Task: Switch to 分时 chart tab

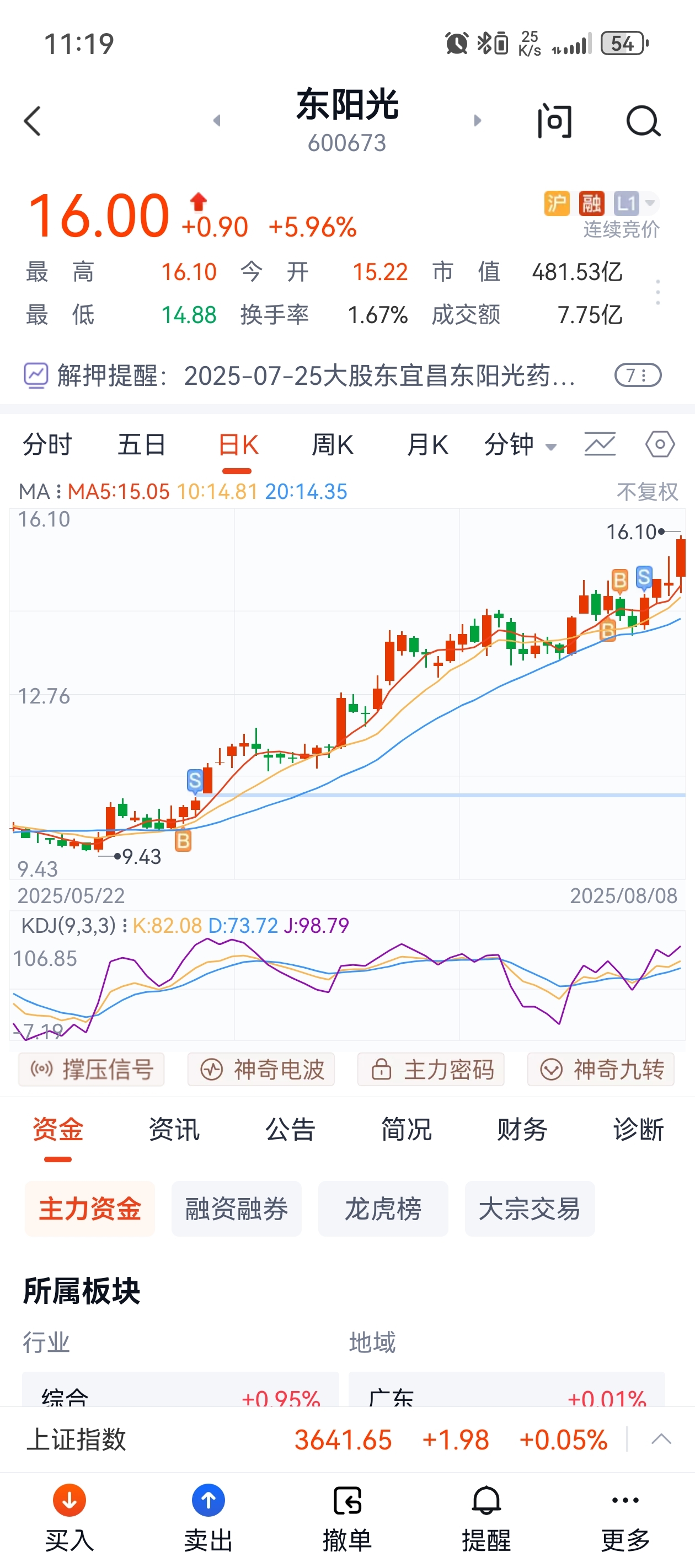Action: tap(47, 445)
